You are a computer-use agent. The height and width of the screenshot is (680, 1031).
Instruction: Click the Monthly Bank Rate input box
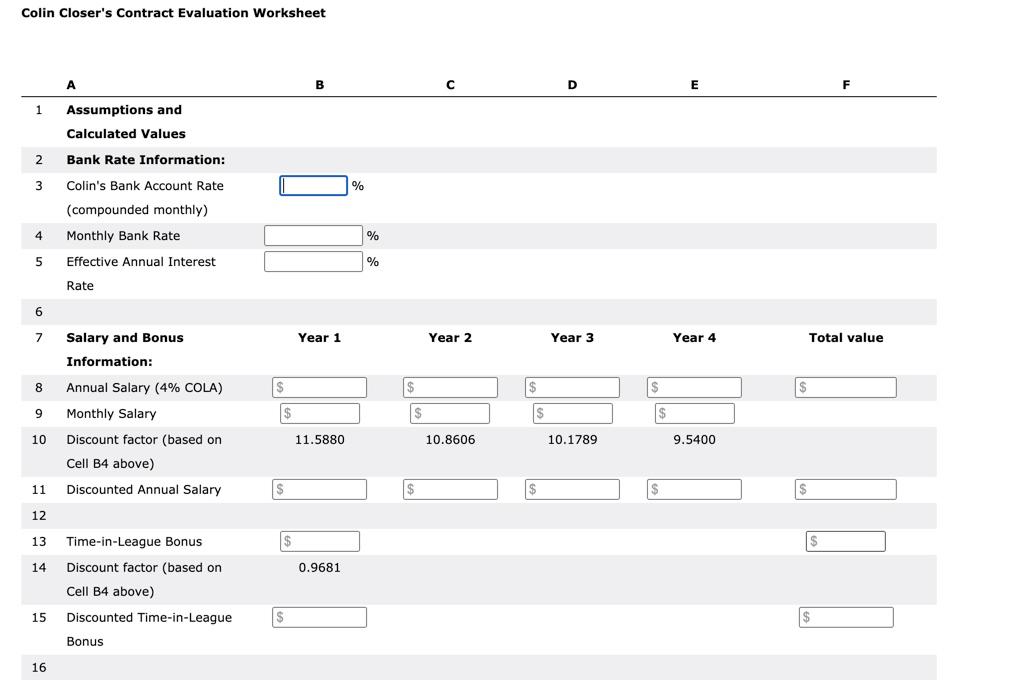(x=313, y=235)
